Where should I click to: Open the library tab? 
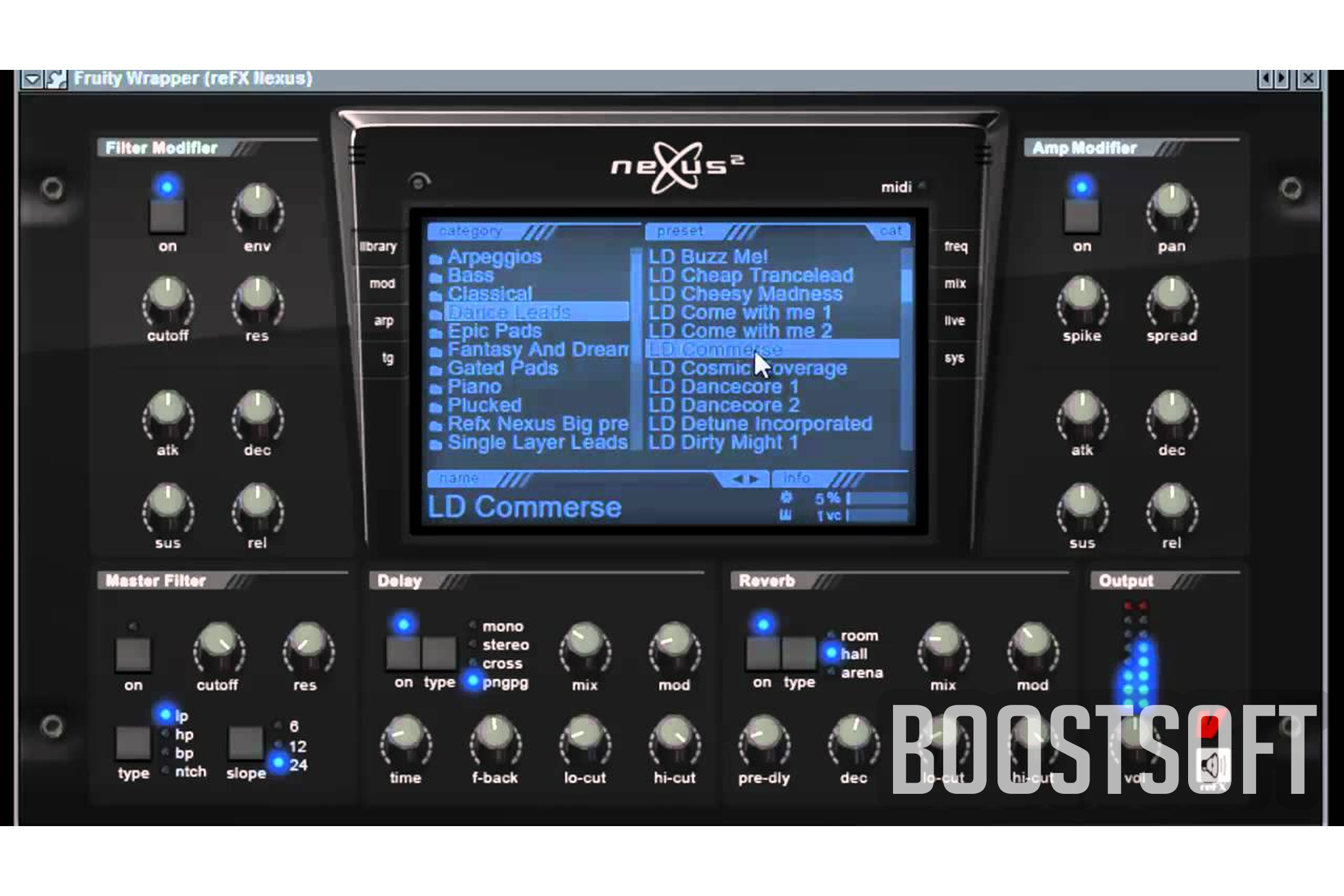click(378, 247)
